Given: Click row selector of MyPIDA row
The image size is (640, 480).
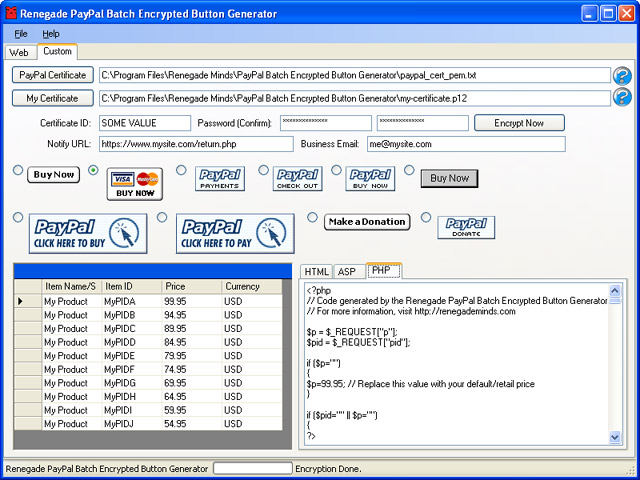Looking at the screenshot, I should (28, 301).
